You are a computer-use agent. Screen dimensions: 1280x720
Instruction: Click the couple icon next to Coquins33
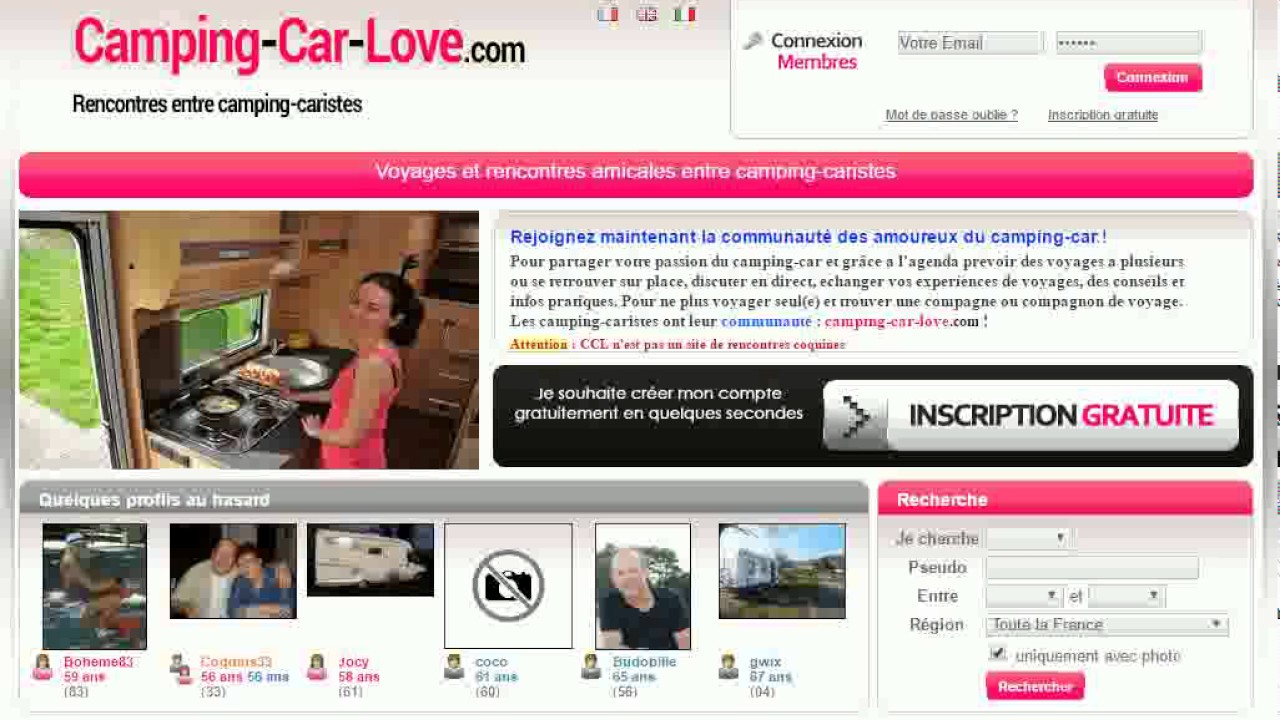click(180, 669)
